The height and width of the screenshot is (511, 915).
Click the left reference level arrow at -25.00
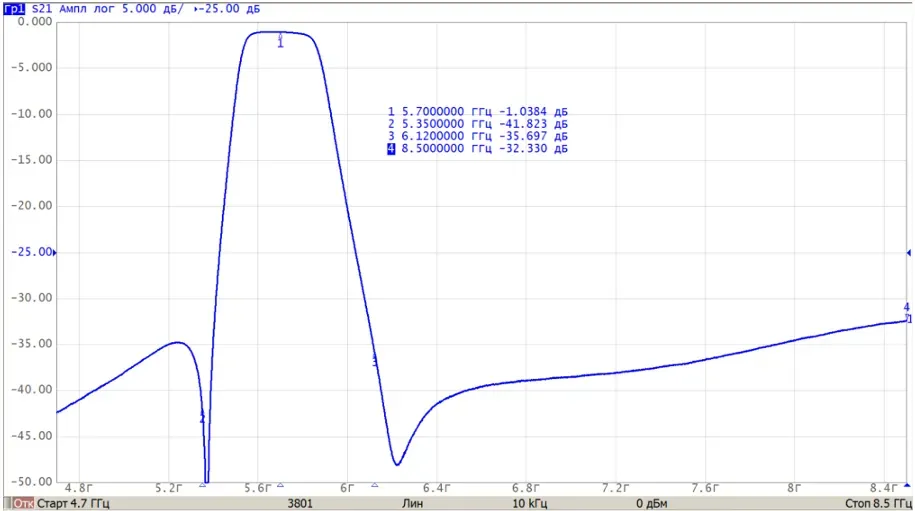pos(55,253)
